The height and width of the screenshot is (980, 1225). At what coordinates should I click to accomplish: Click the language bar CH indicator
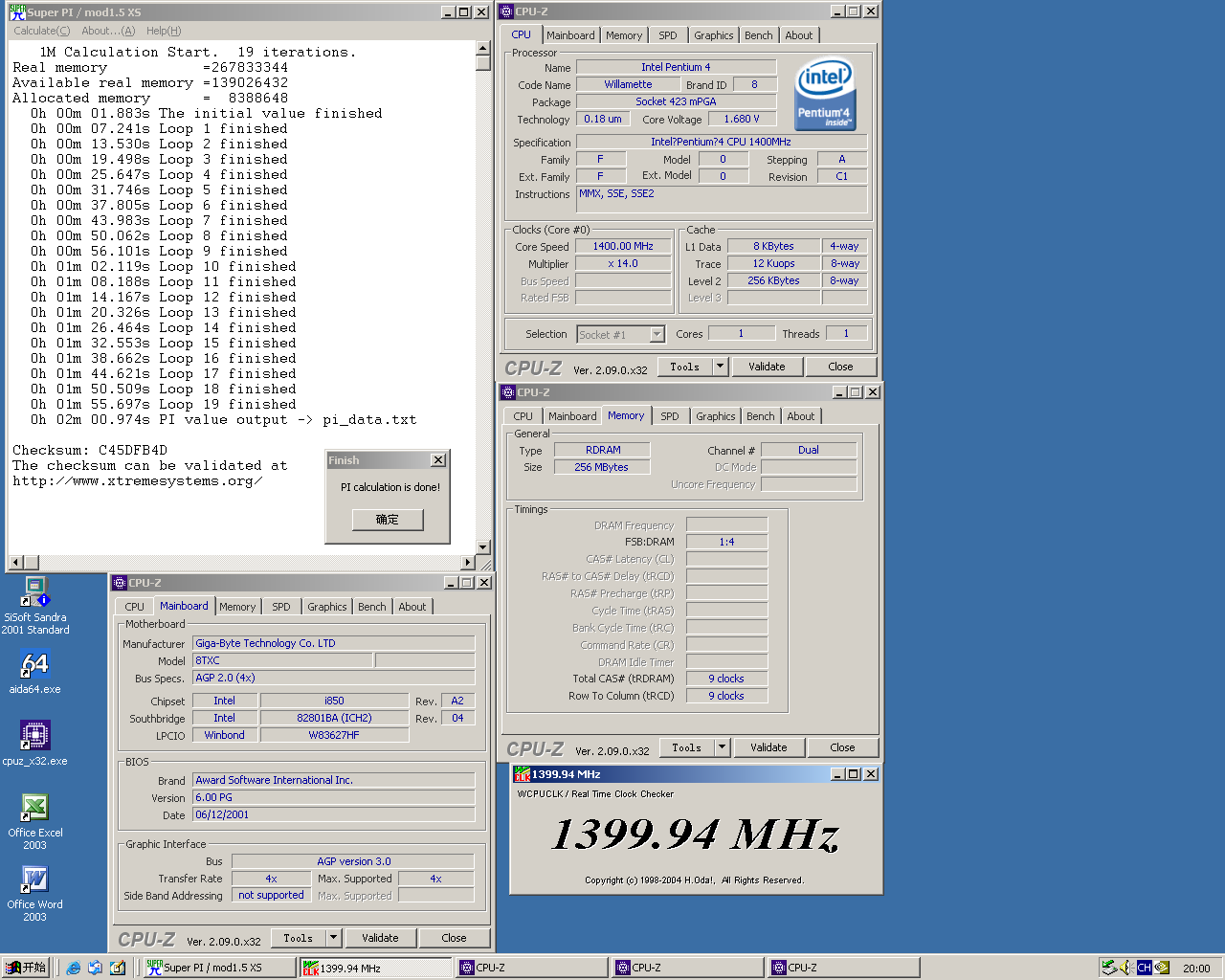click(x=1144, y=968)
